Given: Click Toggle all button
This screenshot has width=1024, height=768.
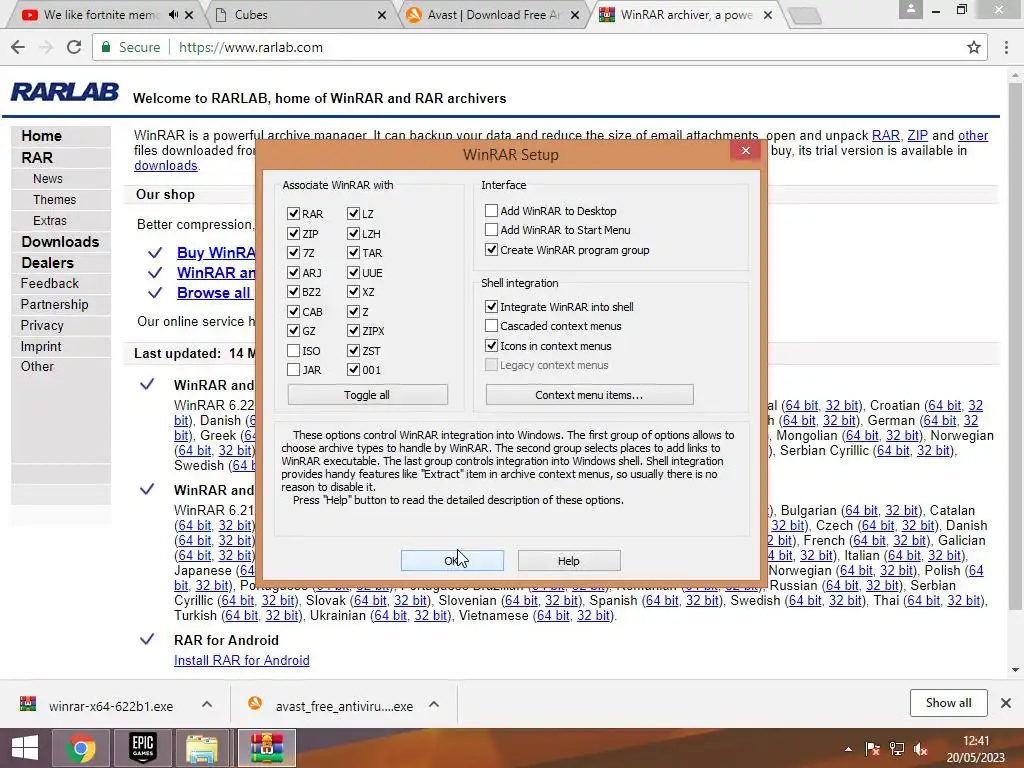Looking at the screenshot, I should click(x=367, y=394).
